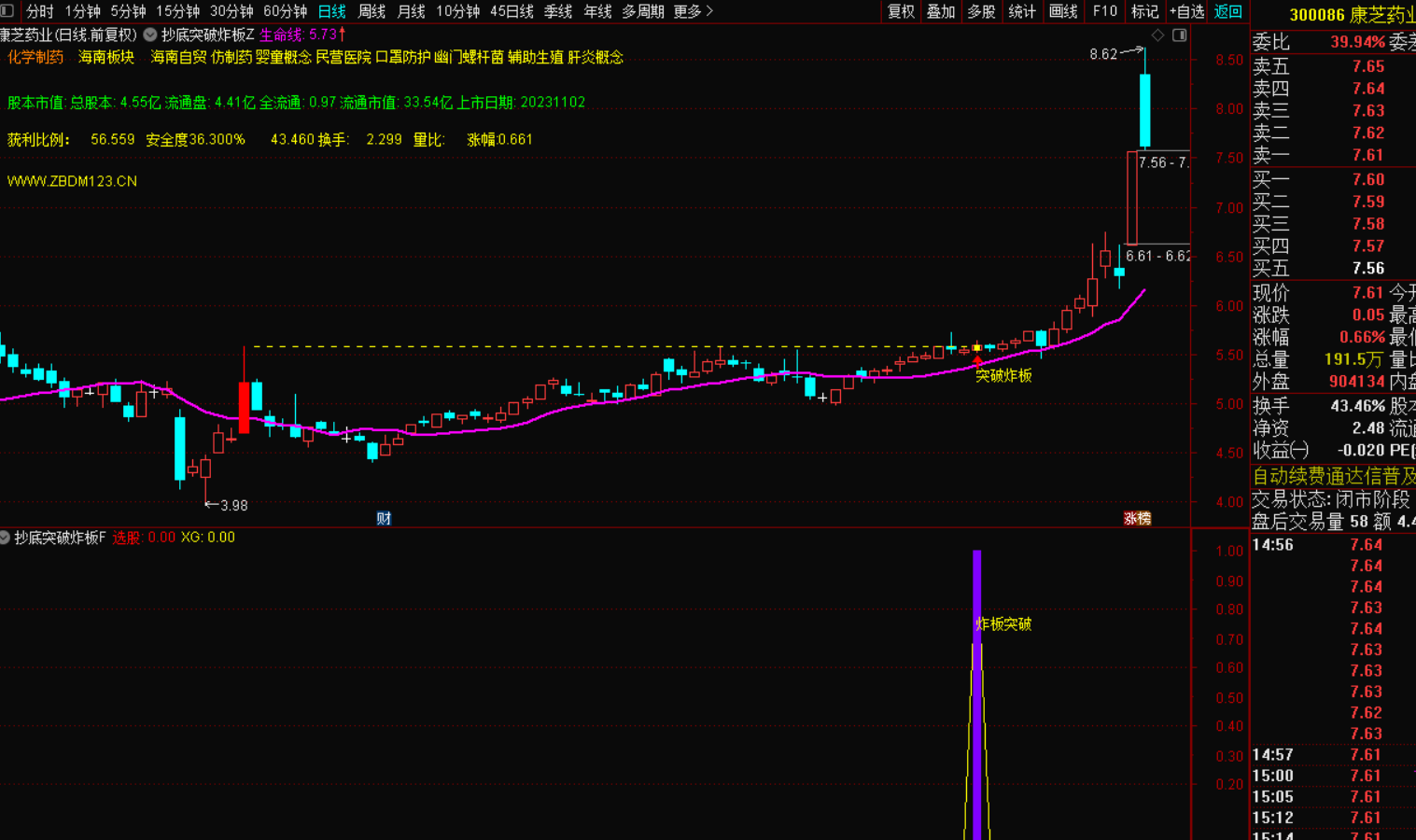Open the 画线 drawing tools
The width and height of the screenshot is (1416, 840).
(x=1063, y=11)
